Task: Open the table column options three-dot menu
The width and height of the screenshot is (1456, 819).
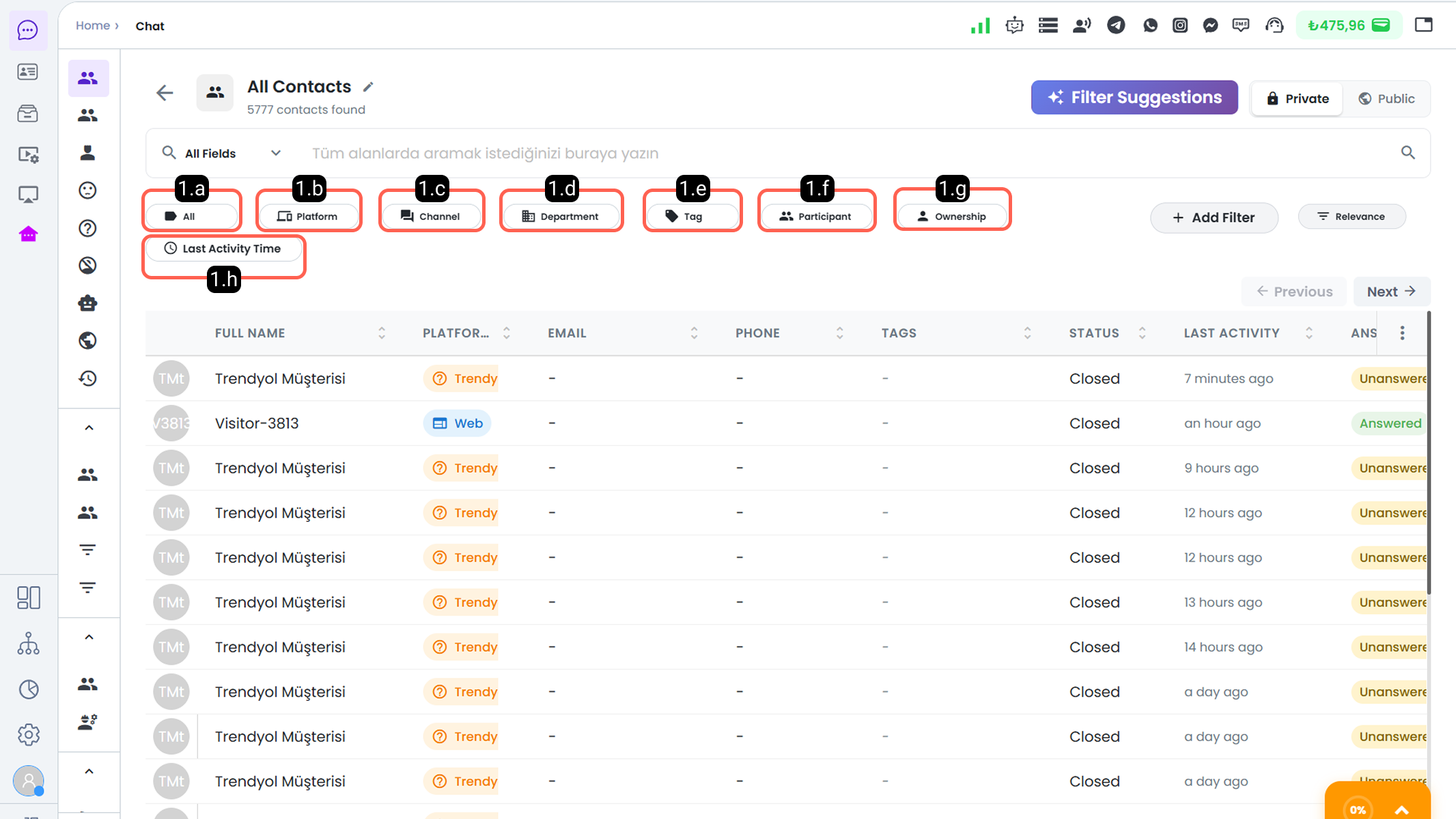Action: 1403,333
